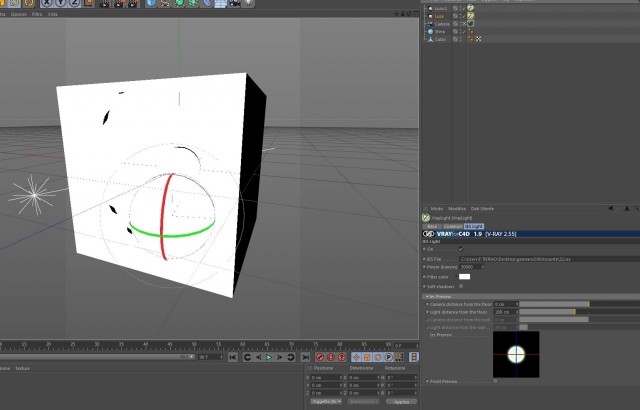640x410 pixels.
Task: Toggle visibility dots of the Sfera object
Action: pyautogui.click(x=461, y=31)
